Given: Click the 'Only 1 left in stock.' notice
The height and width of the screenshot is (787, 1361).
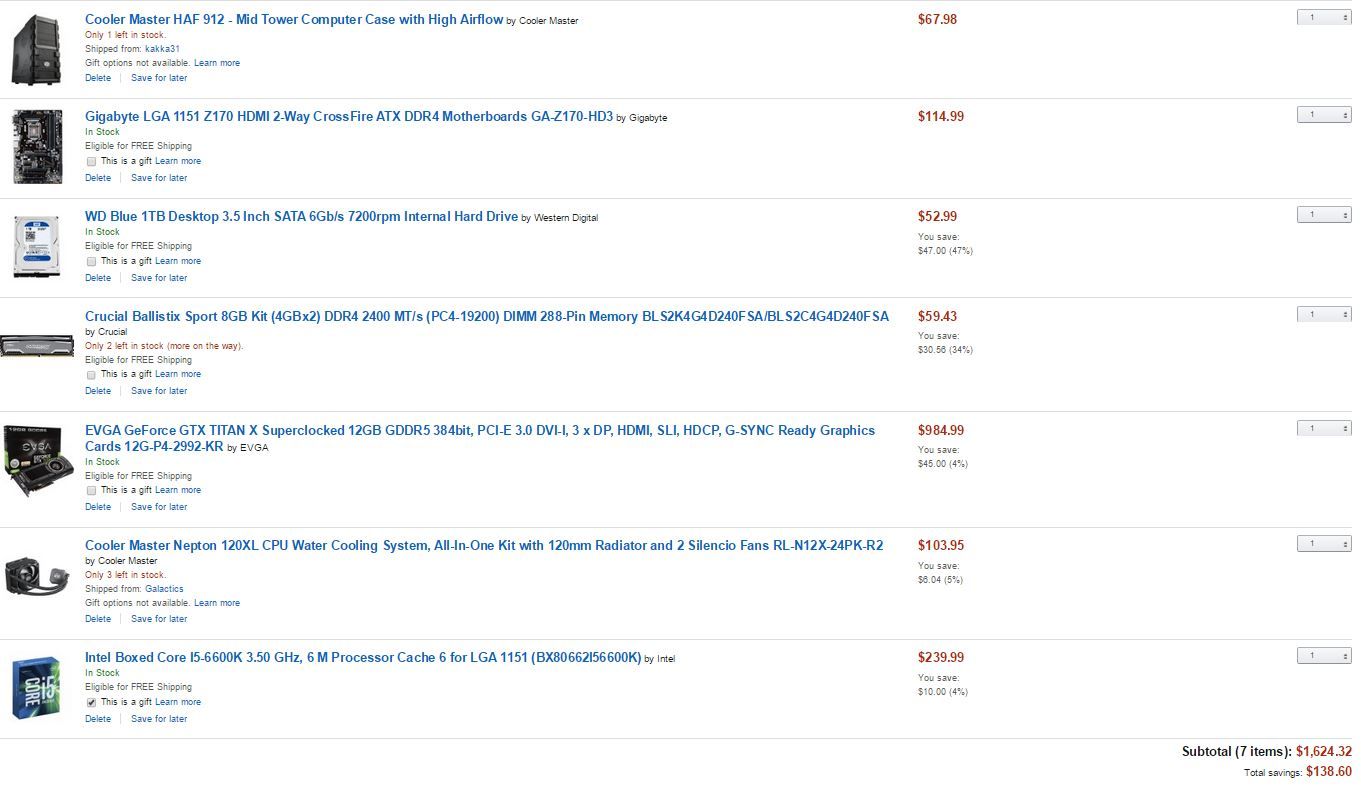Looking at the screenshot, I should coord(125,35).
